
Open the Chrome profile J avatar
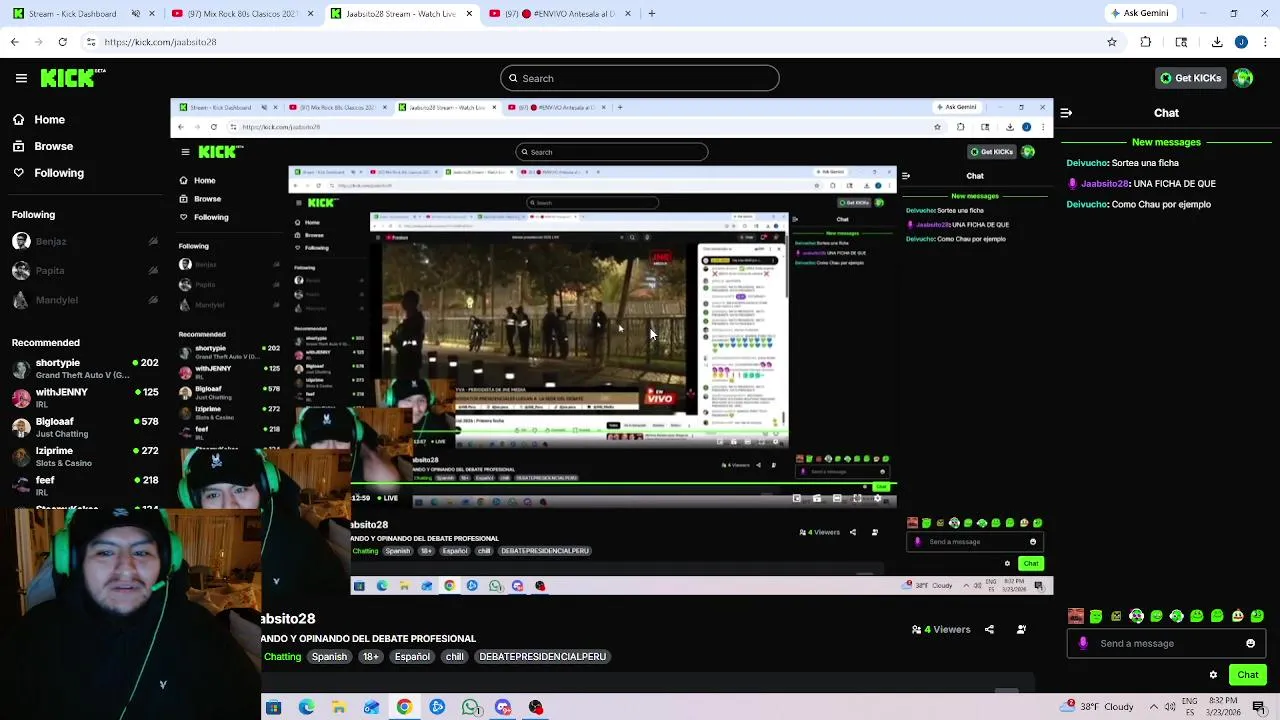(x=1241, y=42)
